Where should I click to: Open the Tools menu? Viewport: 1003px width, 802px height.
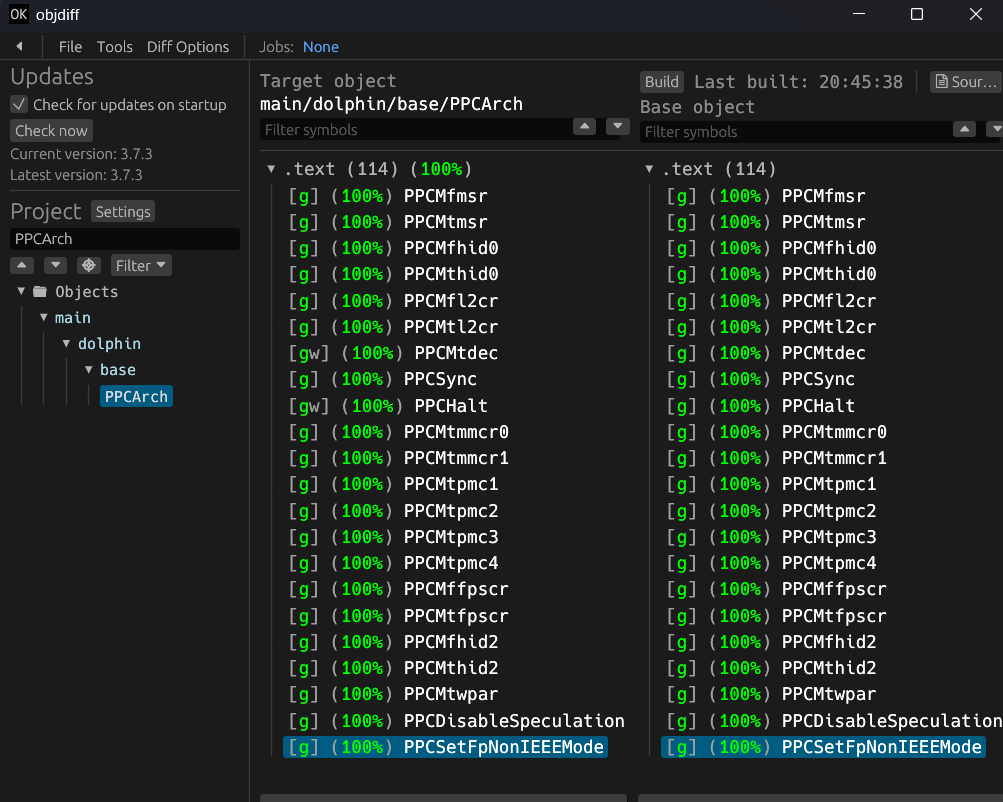115,47
